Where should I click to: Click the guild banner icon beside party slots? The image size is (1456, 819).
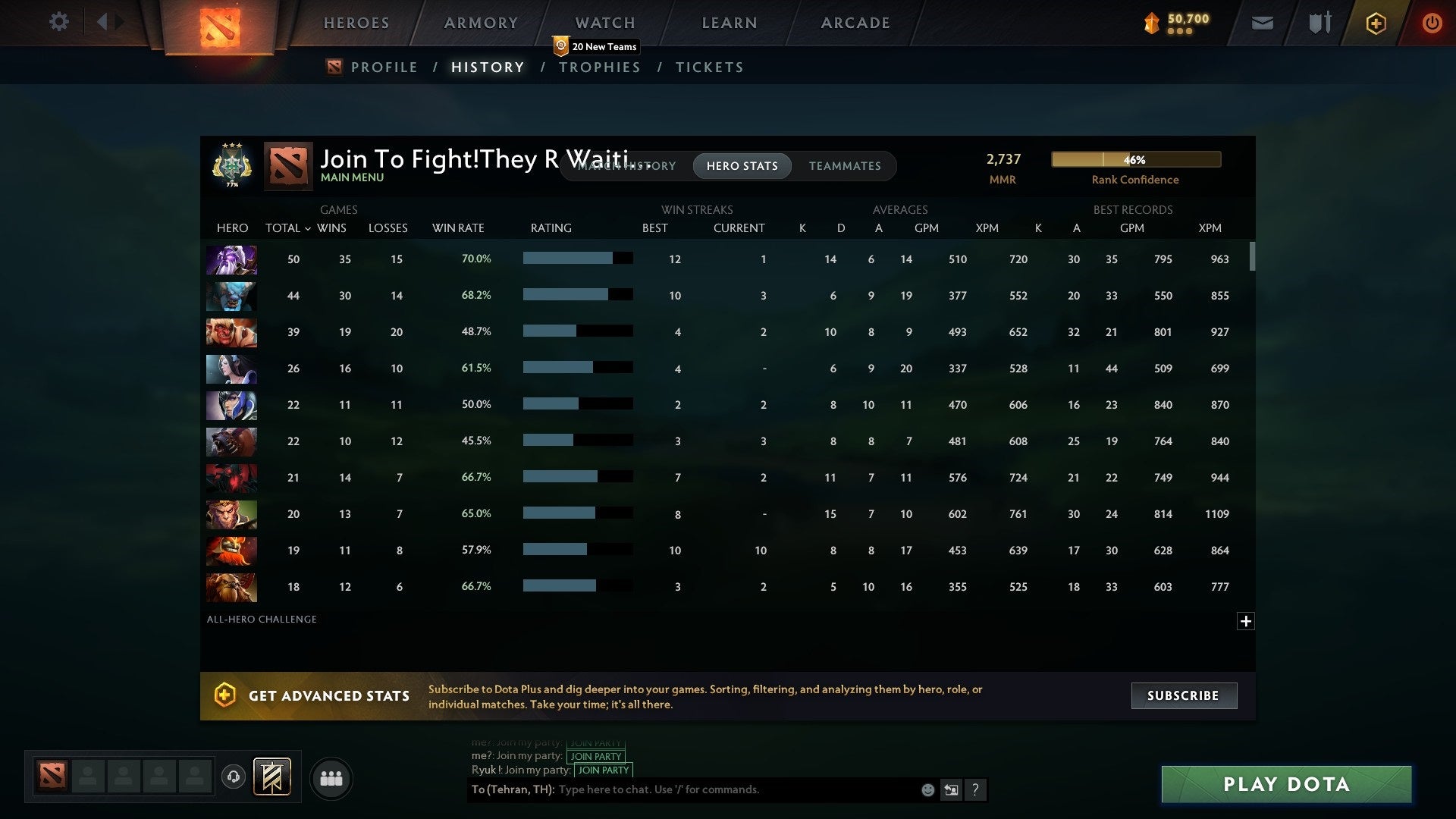[x=270, y=777]
